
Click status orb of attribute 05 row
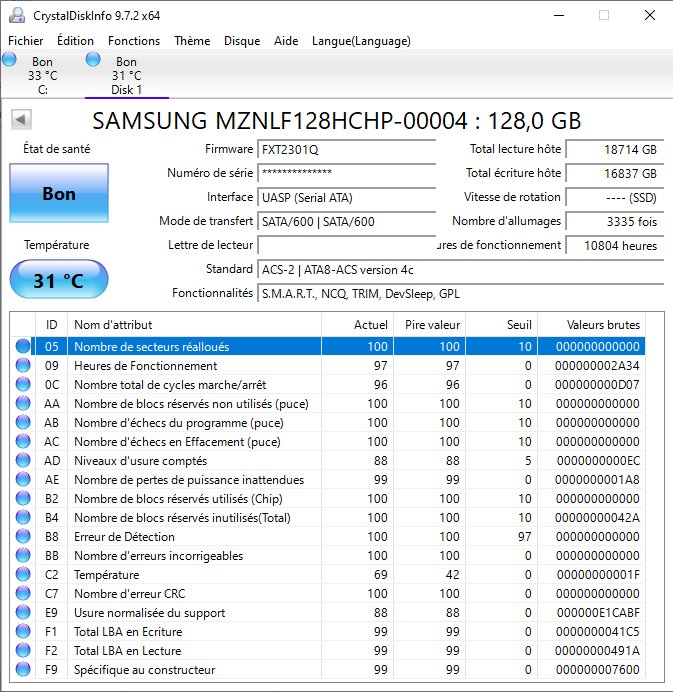coord(23,346)
